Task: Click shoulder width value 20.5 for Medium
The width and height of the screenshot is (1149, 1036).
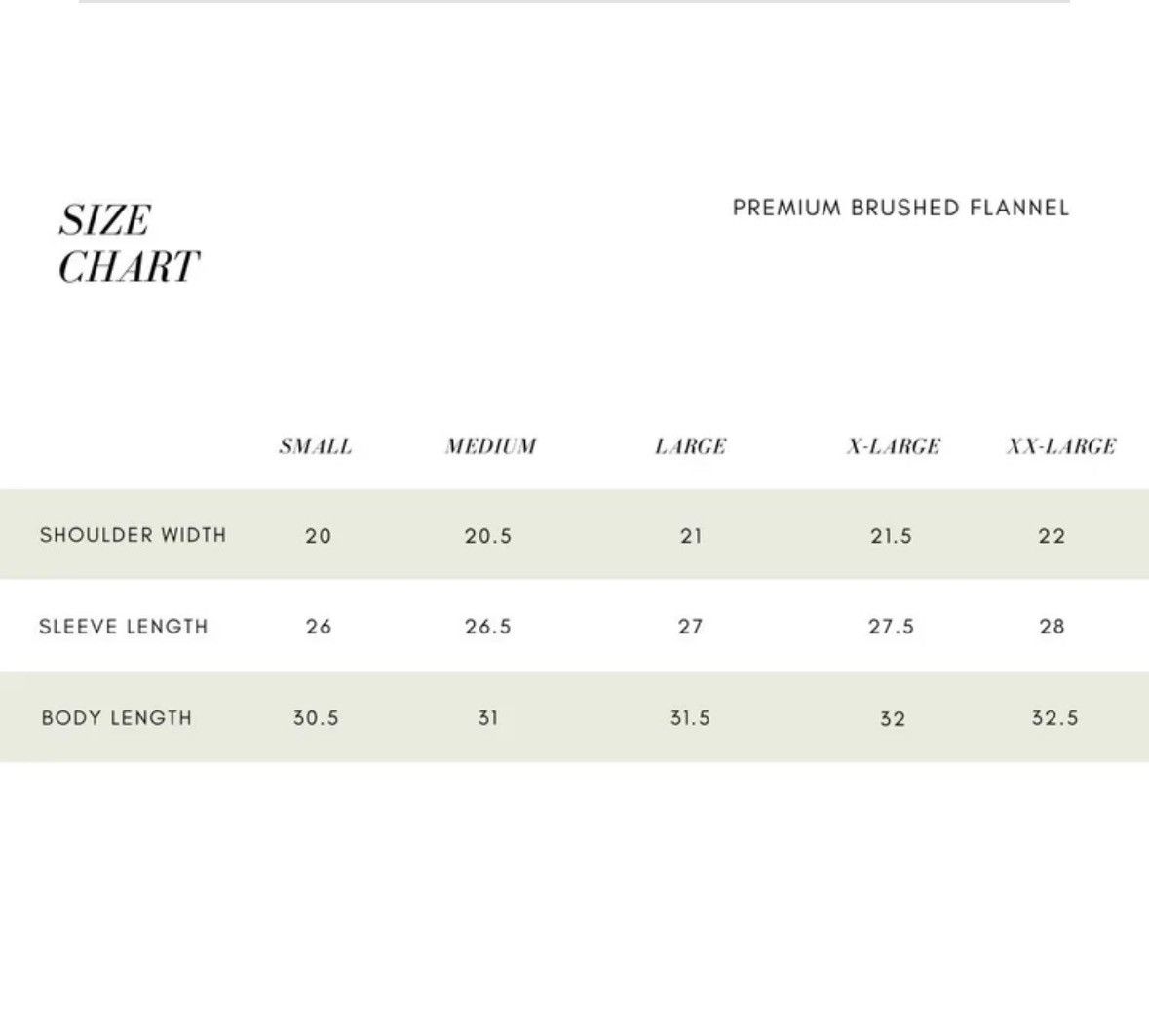Action: point(488,536)
